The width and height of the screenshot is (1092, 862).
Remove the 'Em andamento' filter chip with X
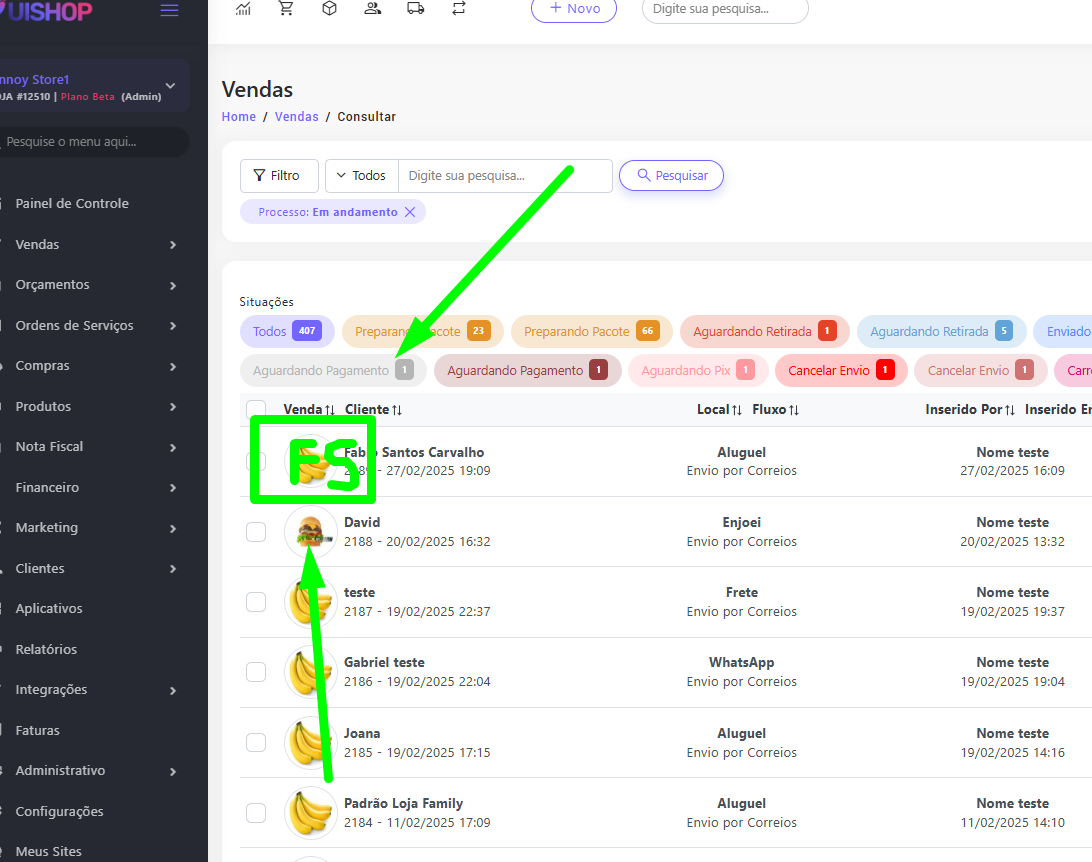[x=410, y=212]
